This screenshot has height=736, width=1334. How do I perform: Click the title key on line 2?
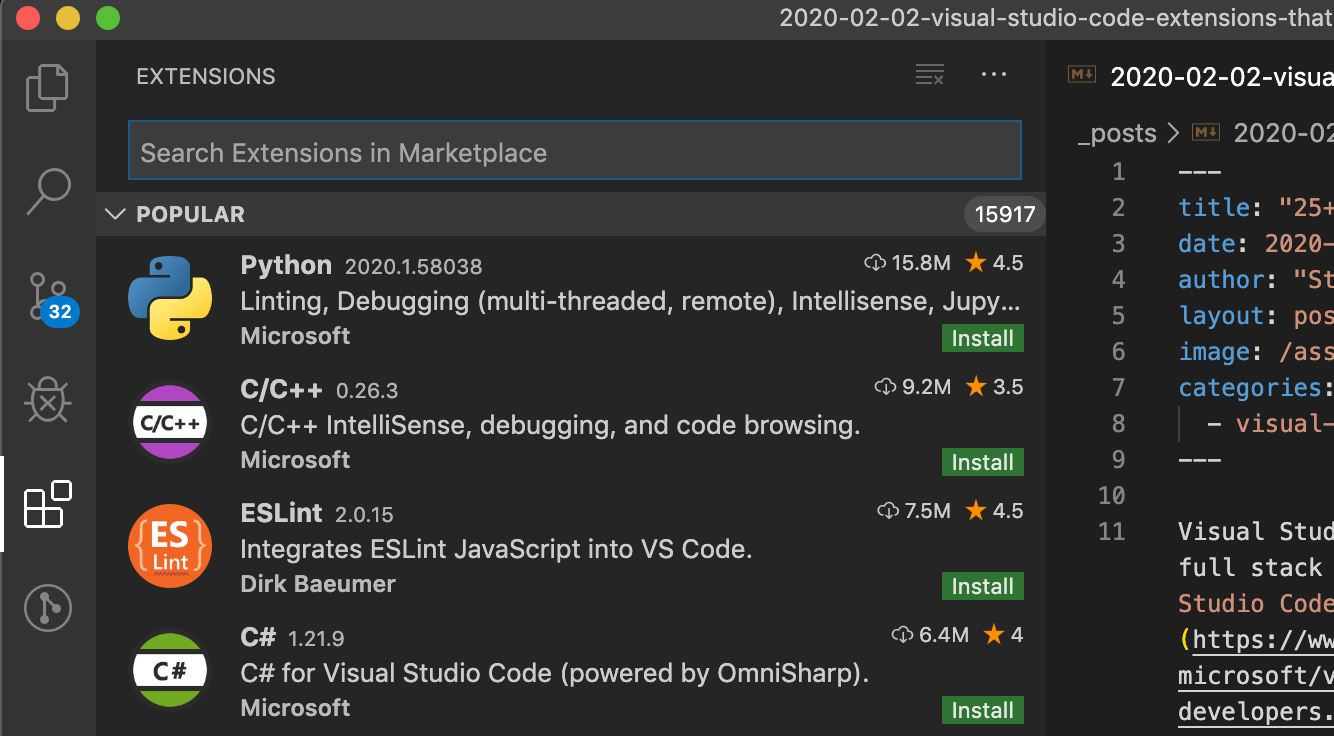[x=1214, y=207]
